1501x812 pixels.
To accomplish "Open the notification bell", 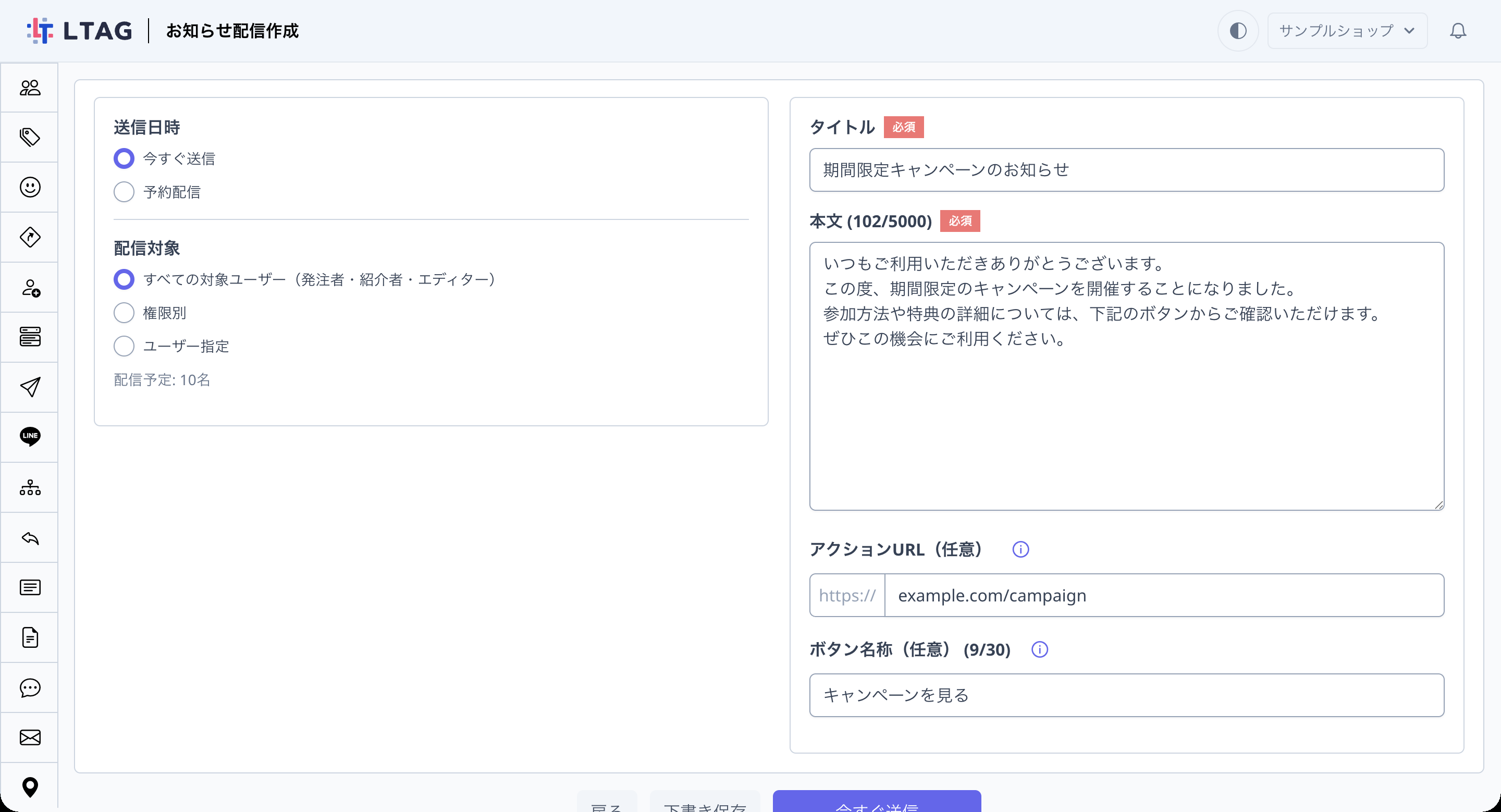I will pyautogui.click(x=1458, y=31).
